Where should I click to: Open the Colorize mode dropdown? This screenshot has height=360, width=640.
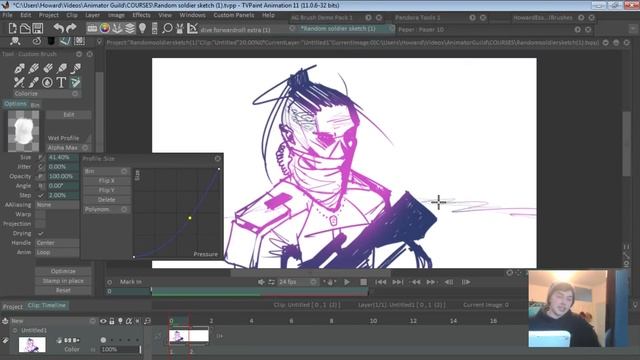pos(46,94)
